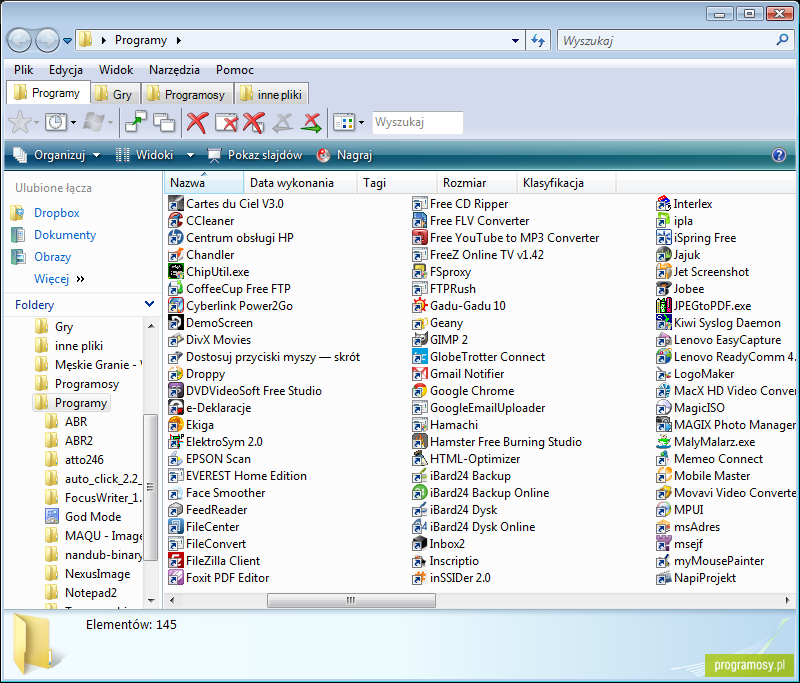Screen dimensions: 800x683
Task: Click the horizontal scrollbar thumb in file list
Action: tap(352, 600)
